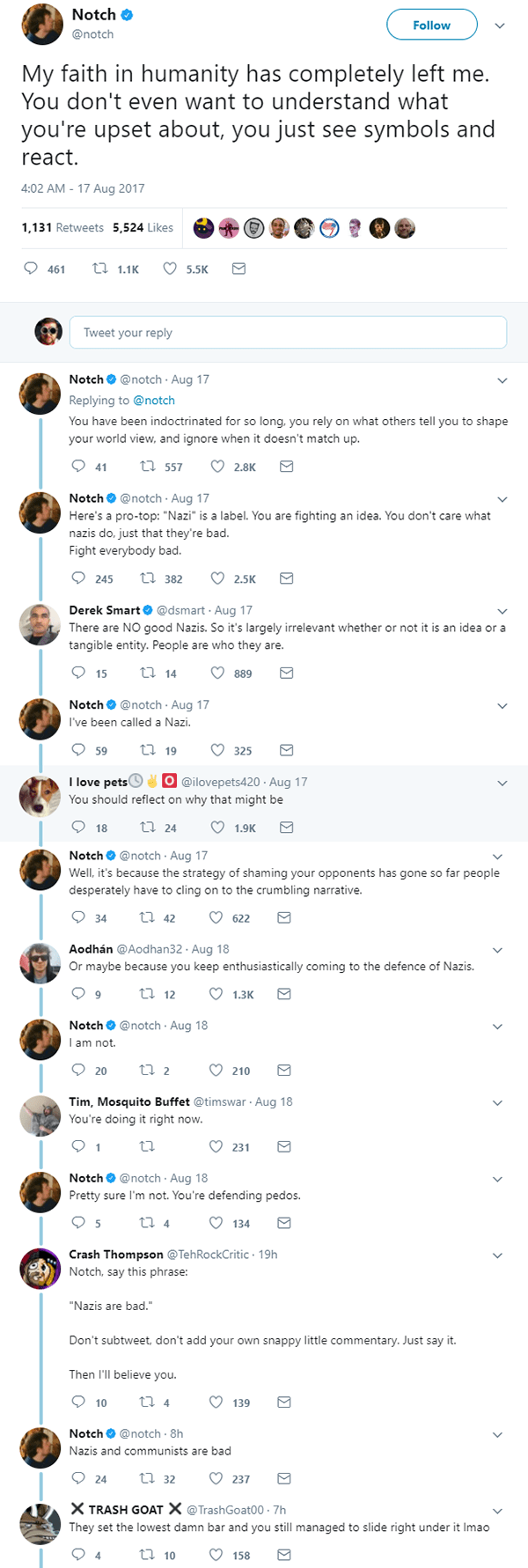Share TRASH GOAT's tweet via envelope icon
Image resolution: width=528 pixels, height=1568 pixels.
(x=284, y=1555)
